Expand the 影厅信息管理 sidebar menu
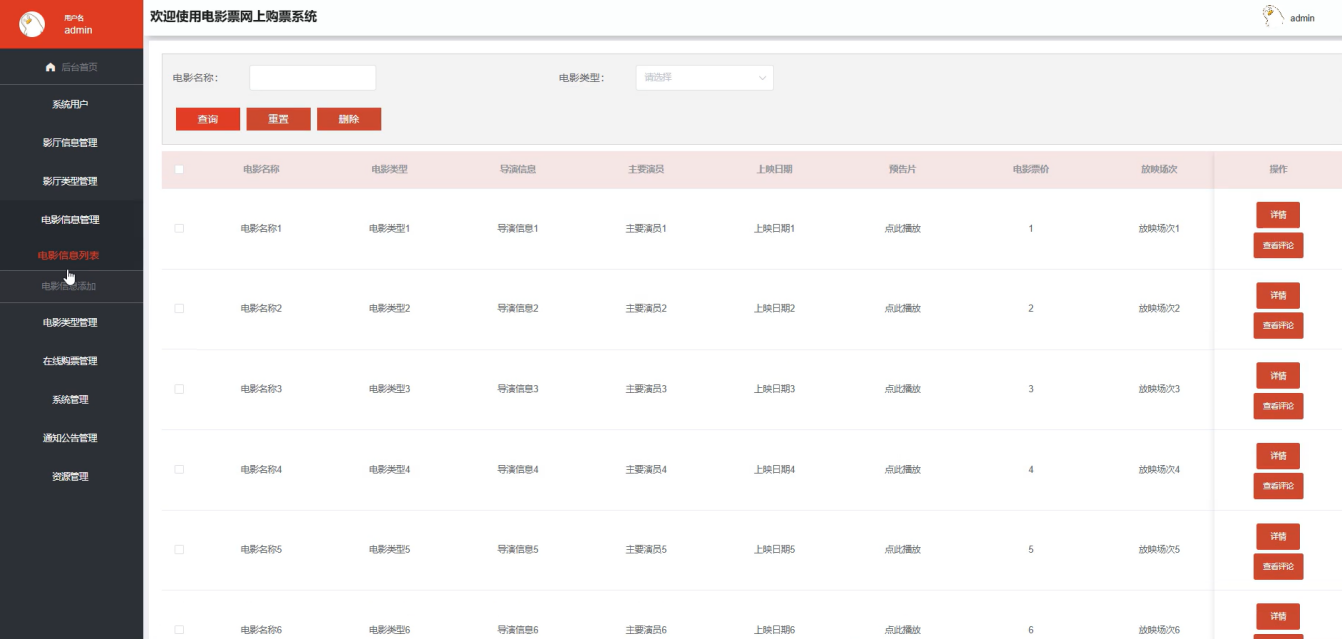 click(72, 143)
